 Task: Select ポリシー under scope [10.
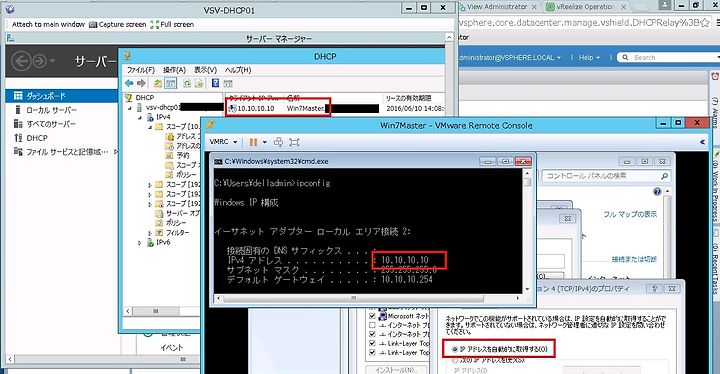click(x=186, y=175)
